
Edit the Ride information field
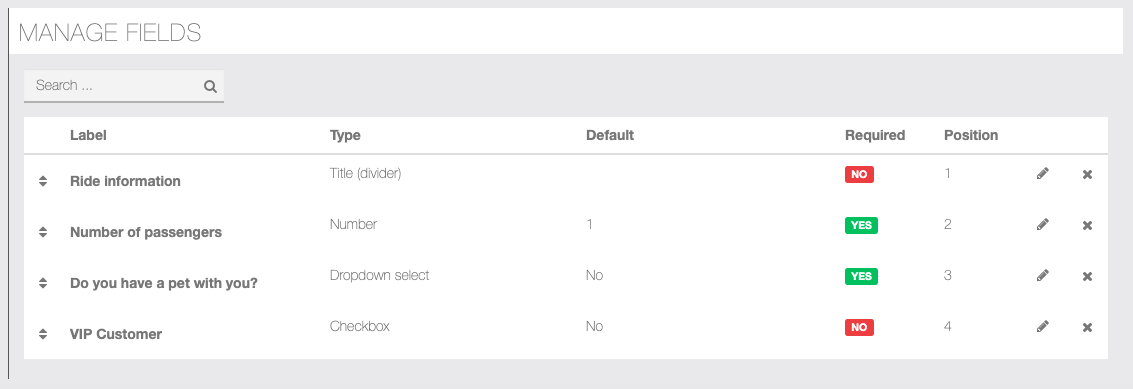click(1042, 174)
